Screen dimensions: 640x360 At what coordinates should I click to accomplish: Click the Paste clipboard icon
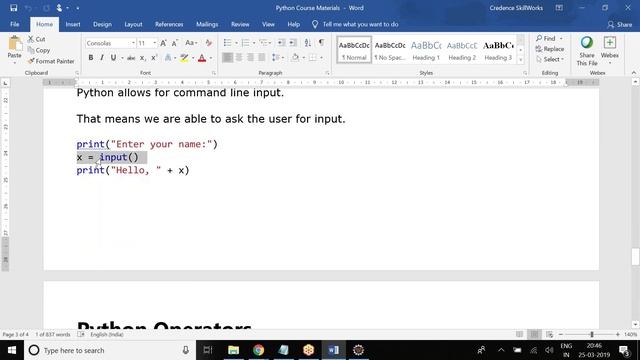coord(15,44)
